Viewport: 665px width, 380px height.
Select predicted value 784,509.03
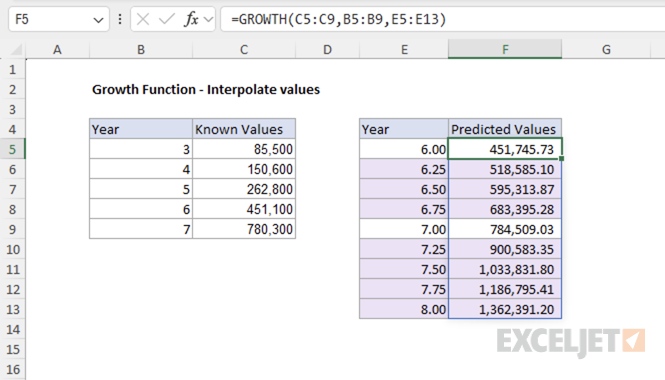click(505, 229)
